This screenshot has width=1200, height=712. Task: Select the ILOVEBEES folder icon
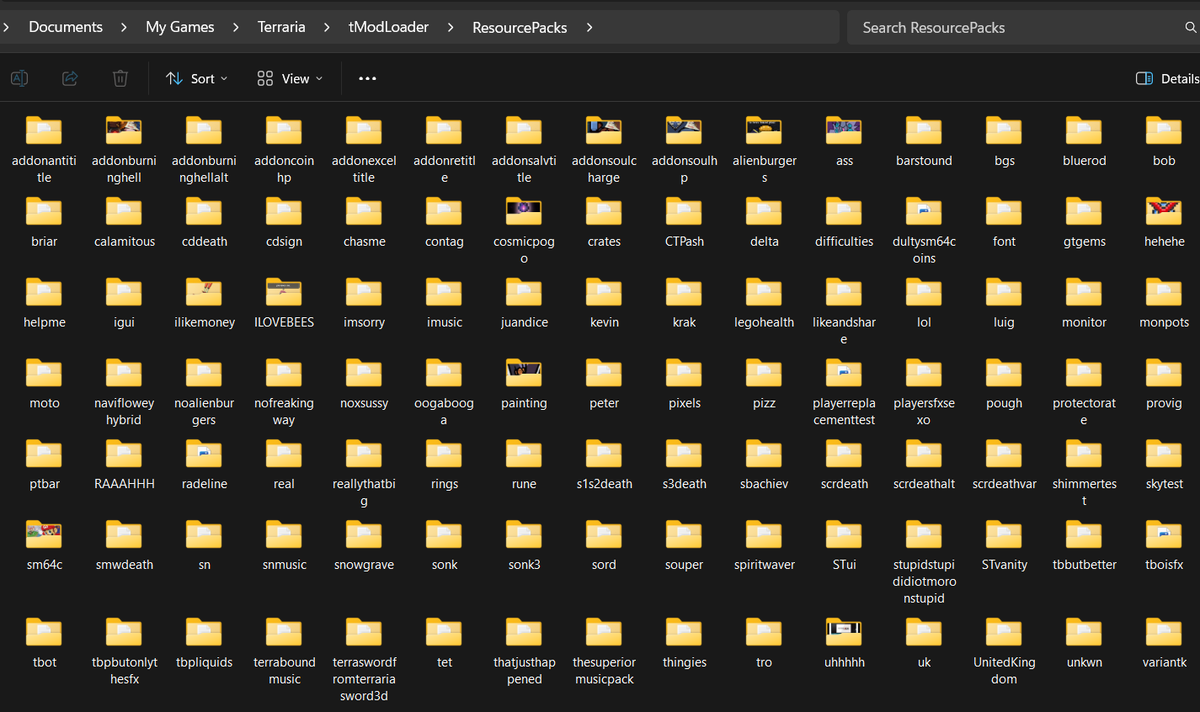click(x=284, y=292)
